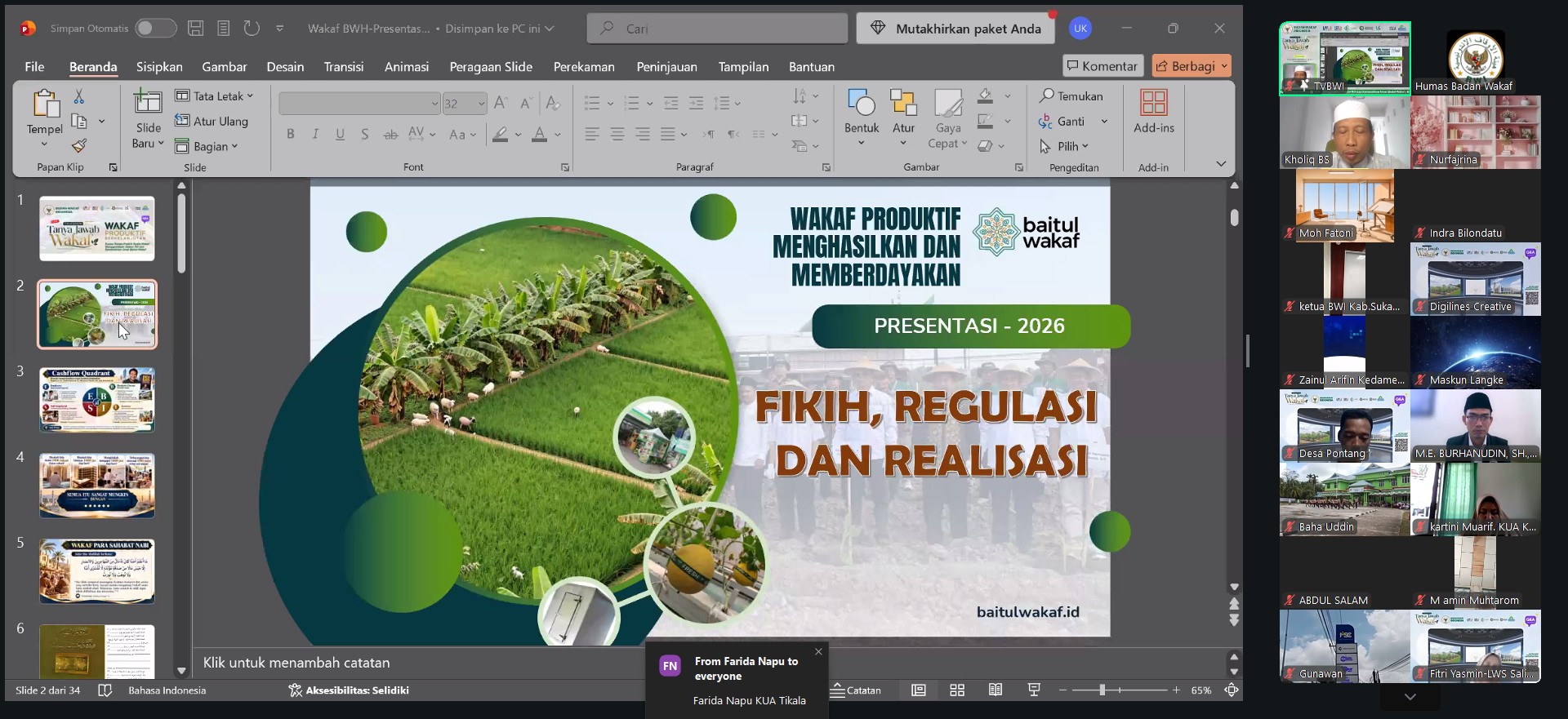Open the font size dropdown
The width and height of the screenshot is (1568, 719).
[x=482, y=104]
